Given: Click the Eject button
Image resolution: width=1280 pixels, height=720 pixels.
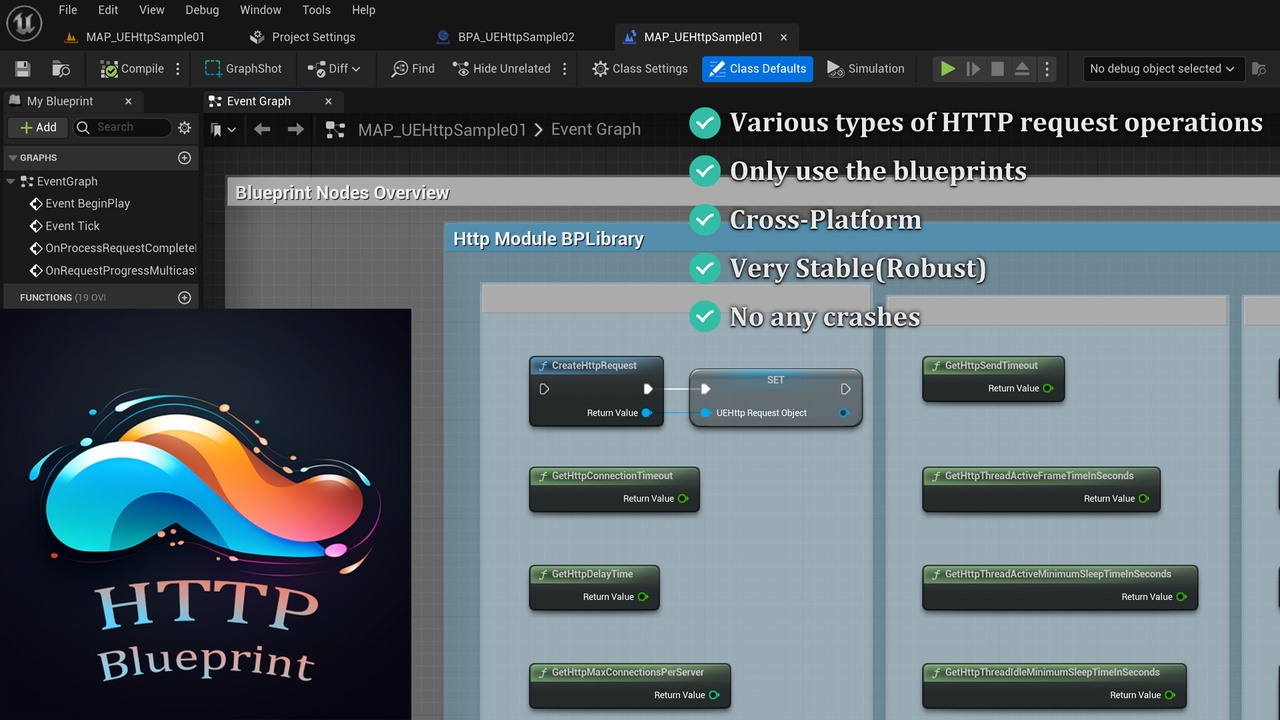Looking at the screenshot, I should click(x=1022, y=69).
